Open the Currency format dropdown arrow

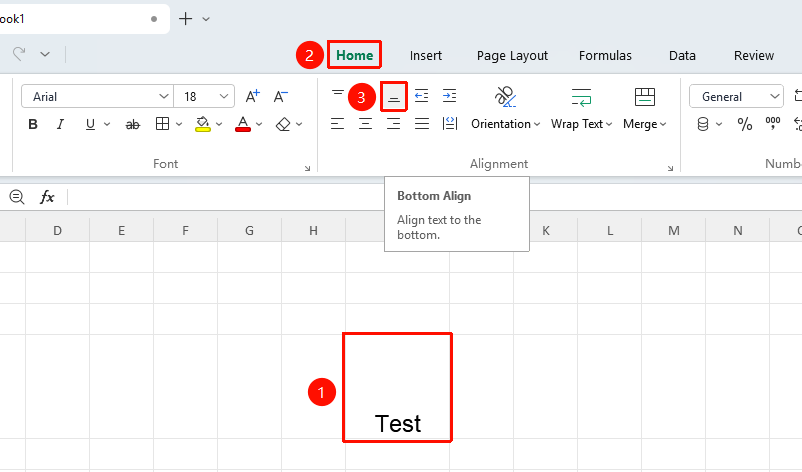(x=719, y=124)
